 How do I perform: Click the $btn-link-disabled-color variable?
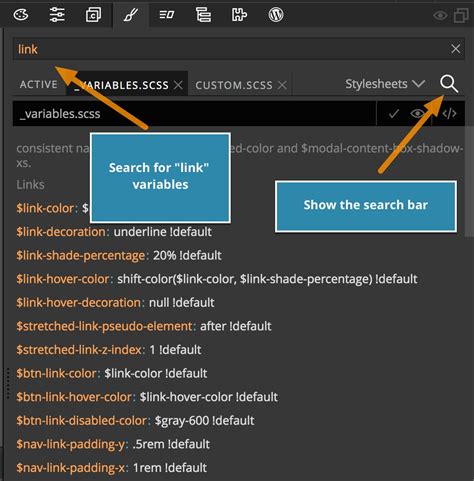(x=81, y=421)
